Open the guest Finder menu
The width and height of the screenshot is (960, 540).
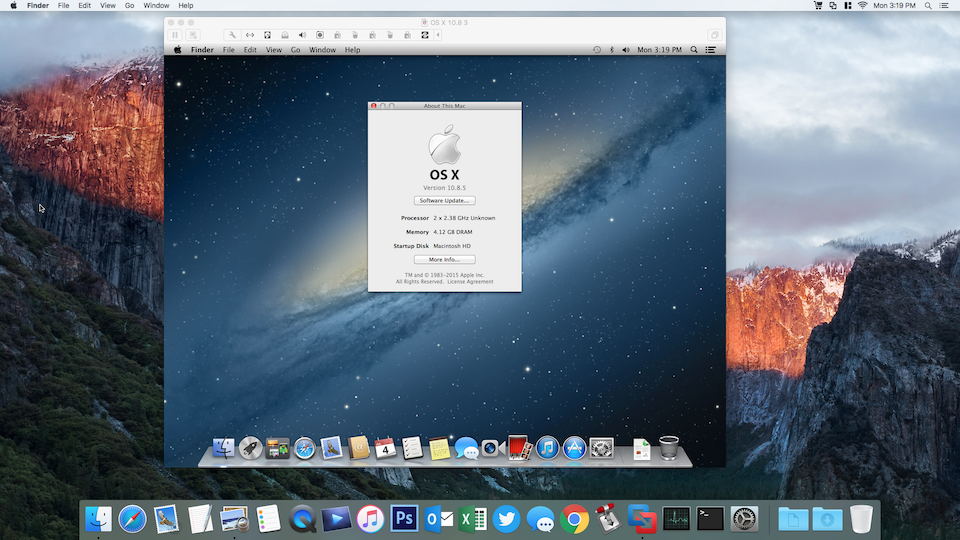click(202, 50)
